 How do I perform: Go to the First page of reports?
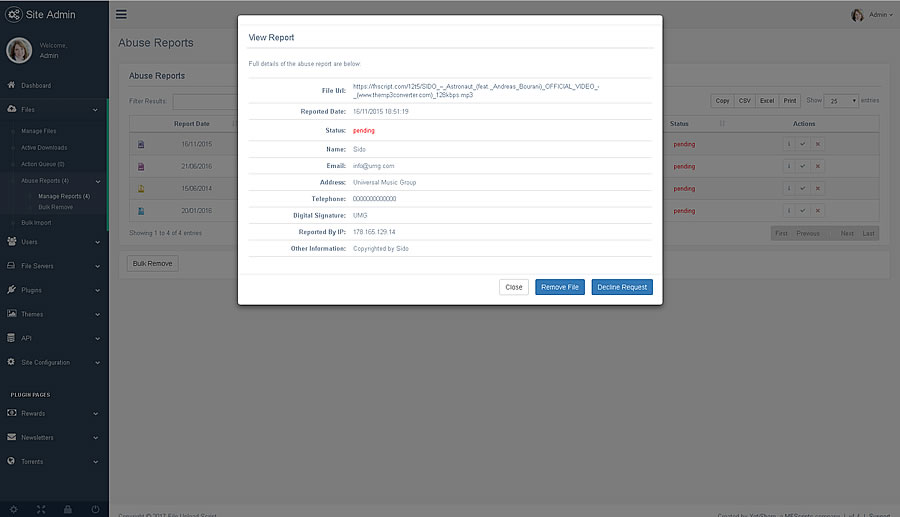coord(781,234)
